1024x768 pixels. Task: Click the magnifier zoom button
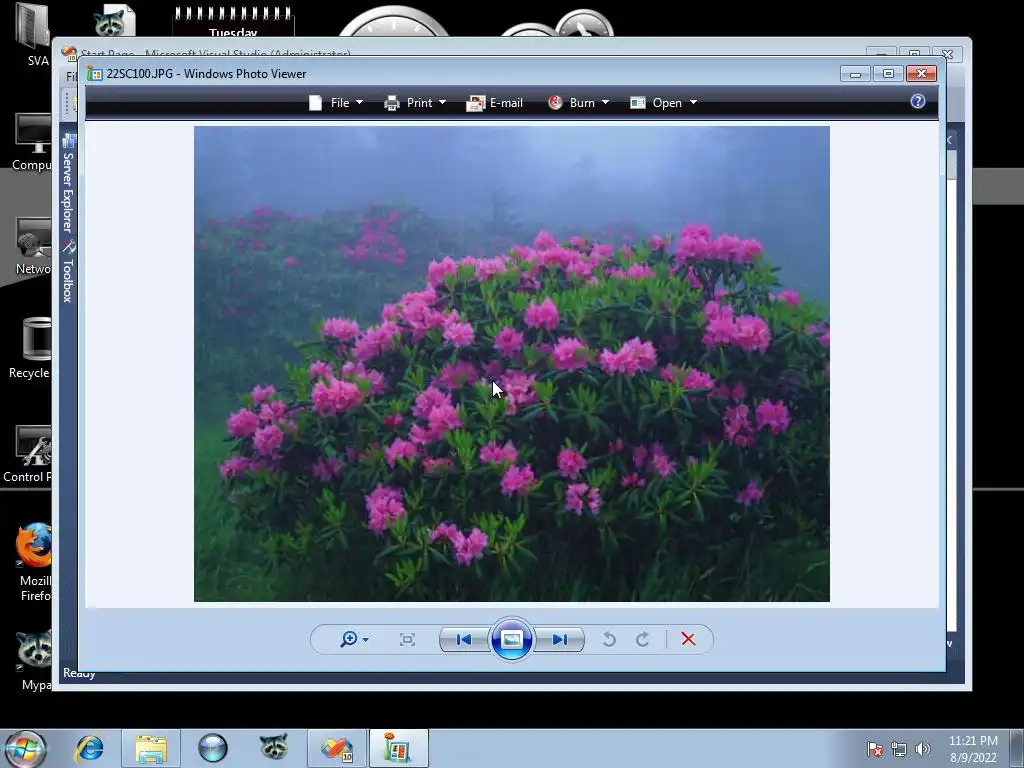[x=349, y=639]
